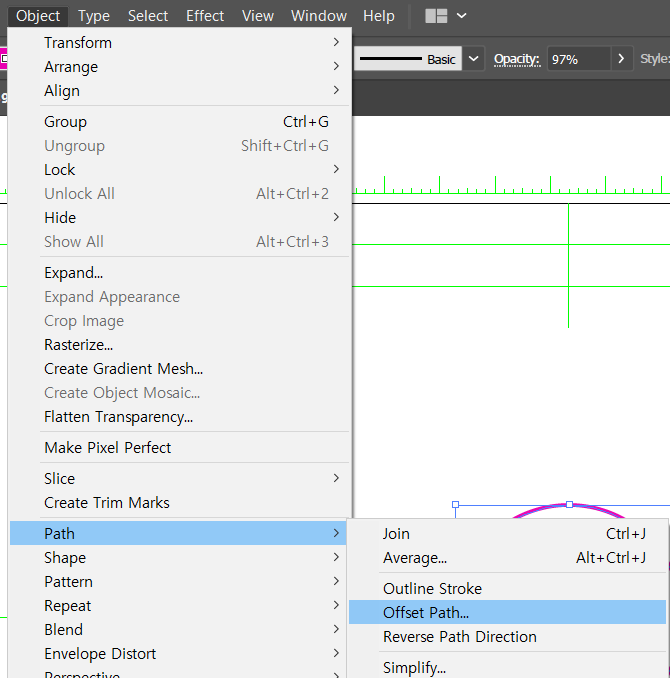Choose Simplify... in Path submenu
The height and width of the screenshot is (678, 670).
(507, 667)
